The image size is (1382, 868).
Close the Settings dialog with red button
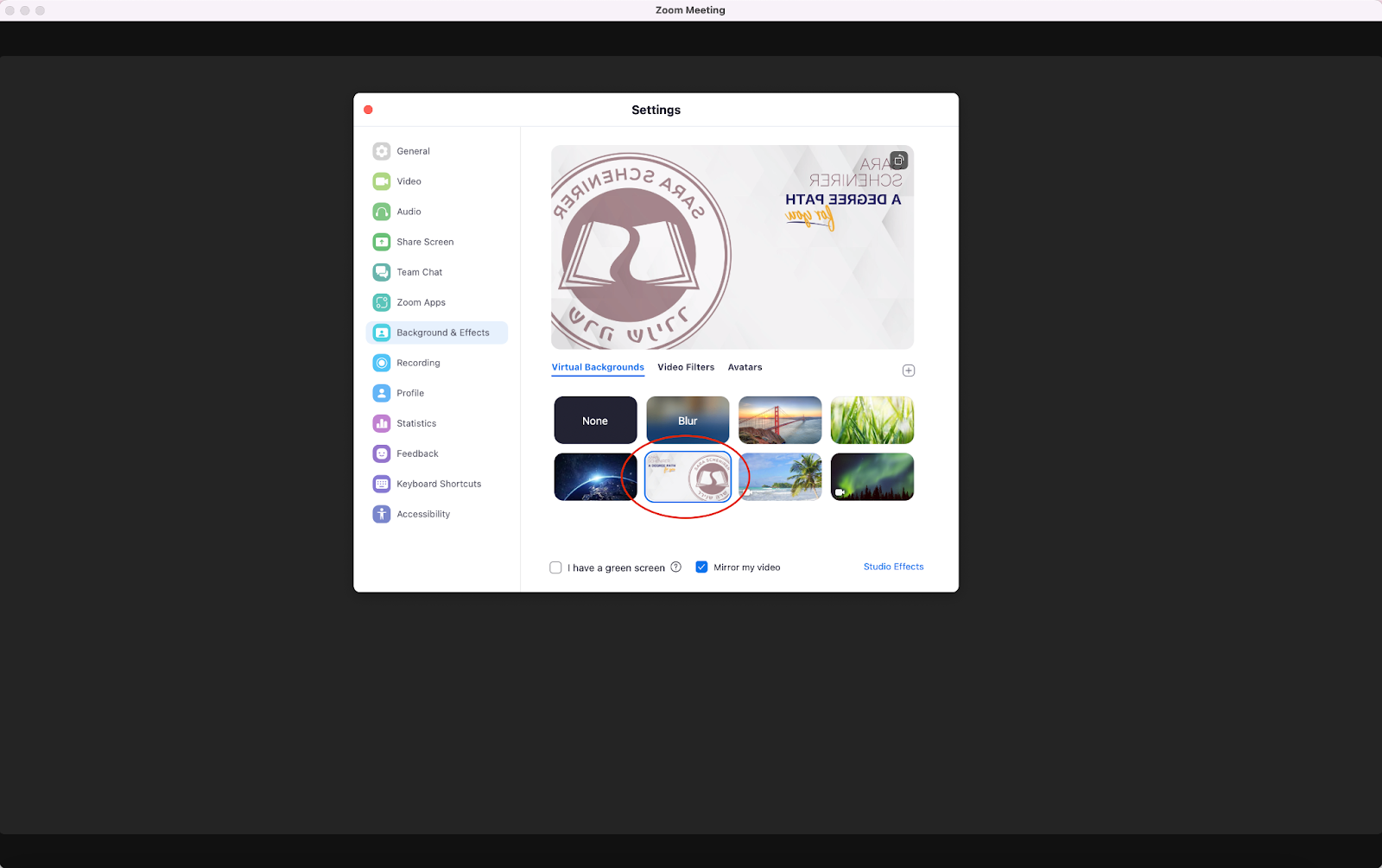pos(368,110)
